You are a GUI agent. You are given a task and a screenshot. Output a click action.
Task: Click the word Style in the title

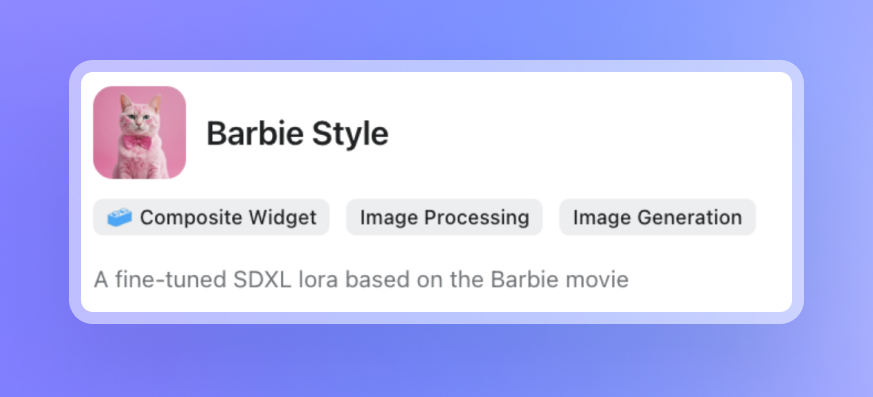pyautogui.click(x=350, y=134)
